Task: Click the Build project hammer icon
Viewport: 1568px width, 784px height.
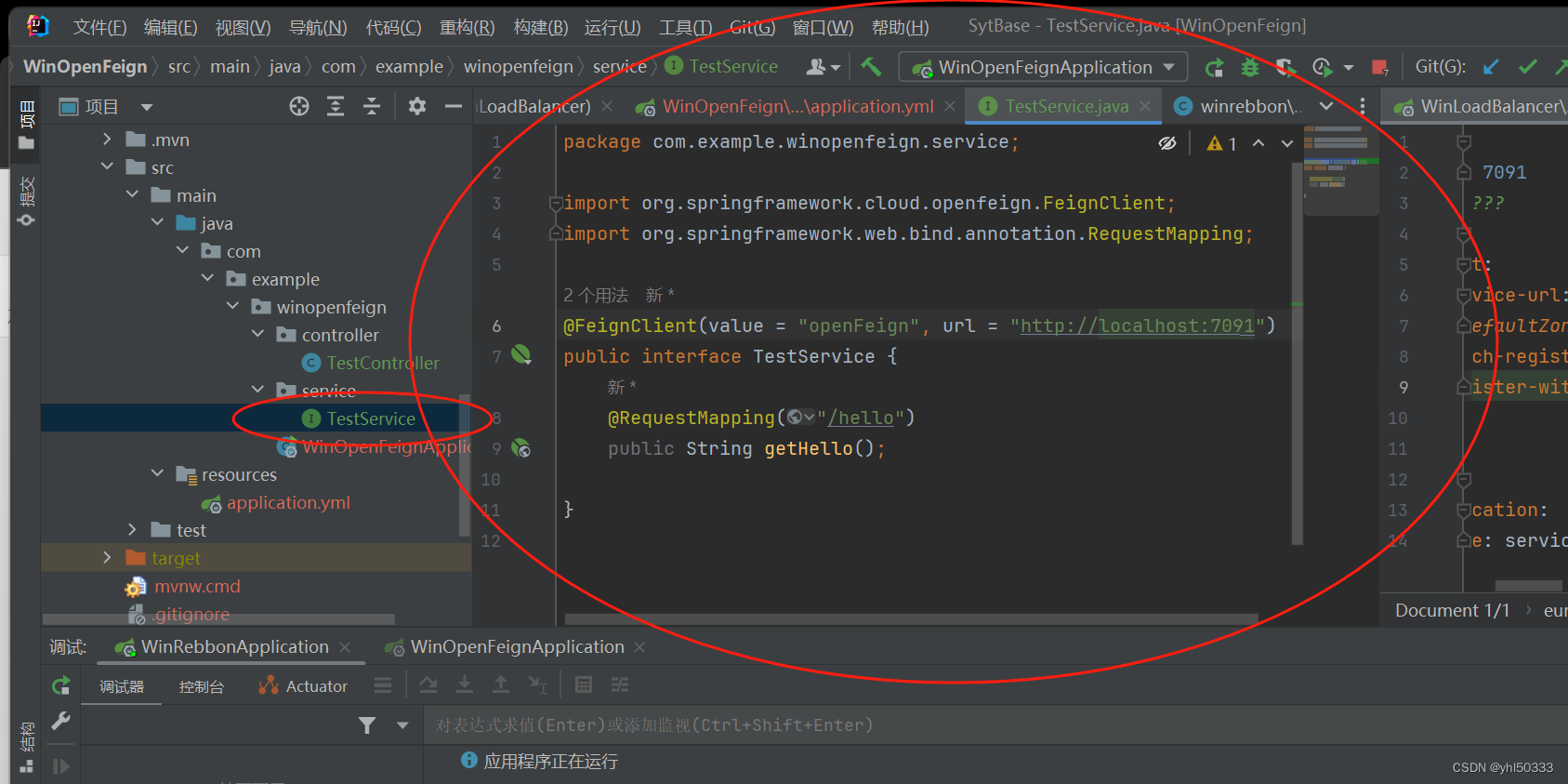Action: [871, 66]
